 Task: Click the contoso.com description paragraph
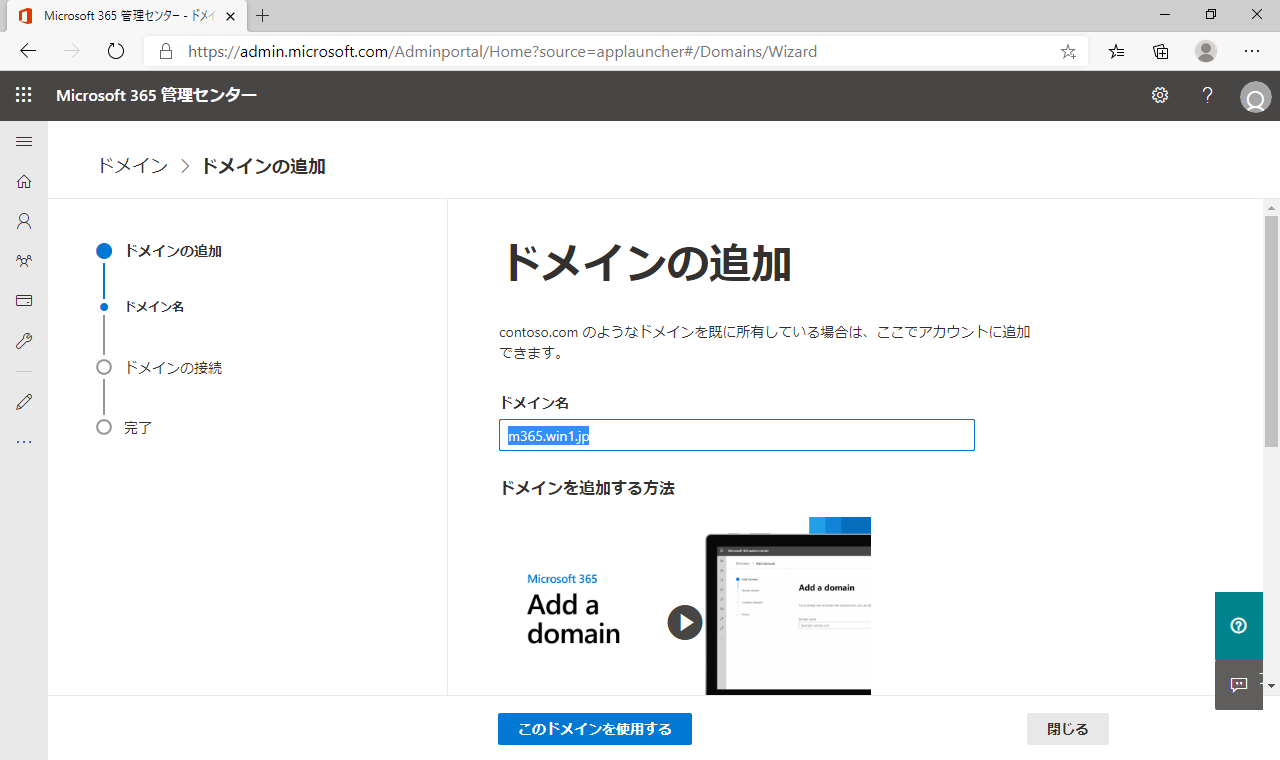coord(765,342)
